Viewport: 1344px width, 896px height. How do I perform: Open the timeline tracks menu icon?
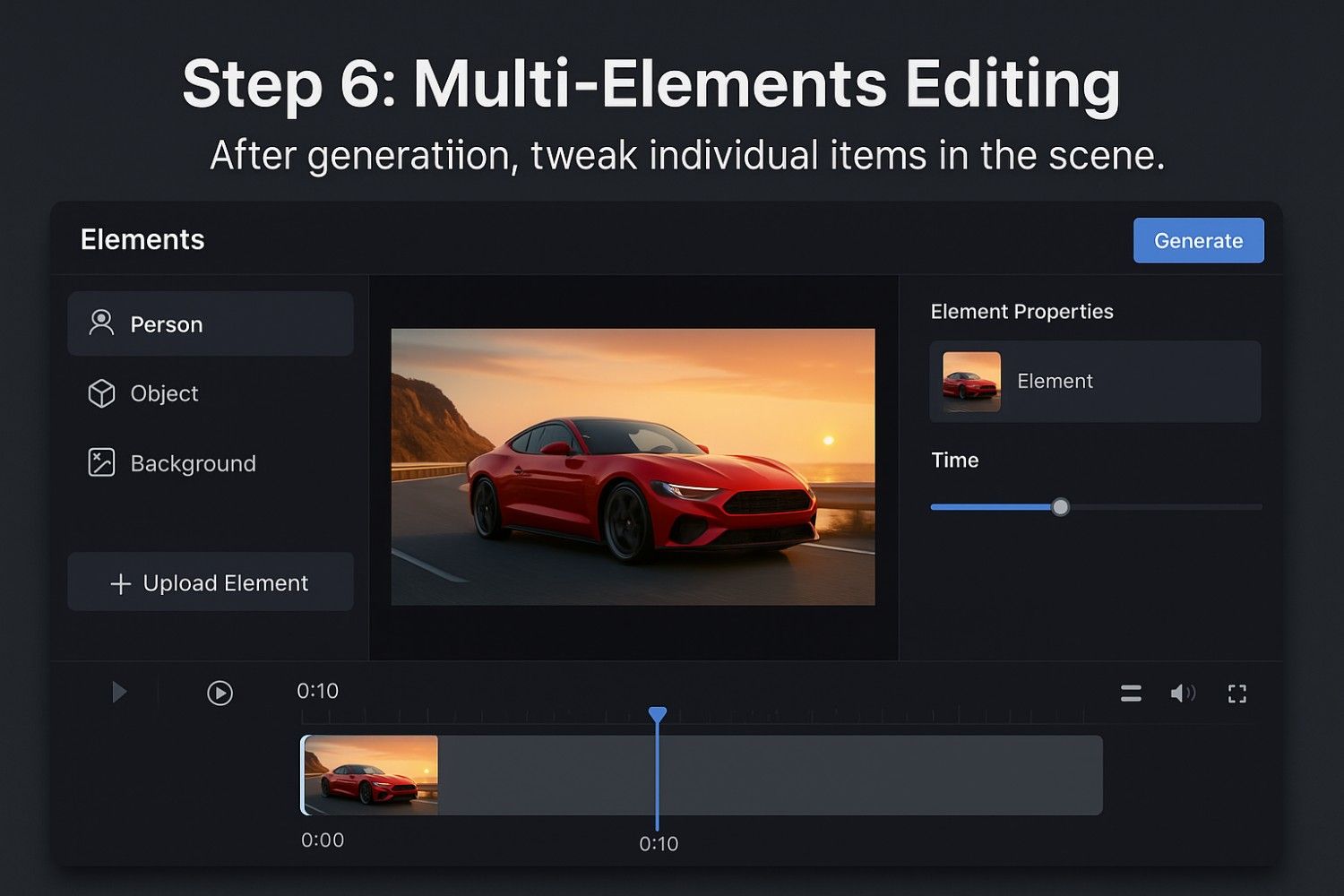point(1131,693)
